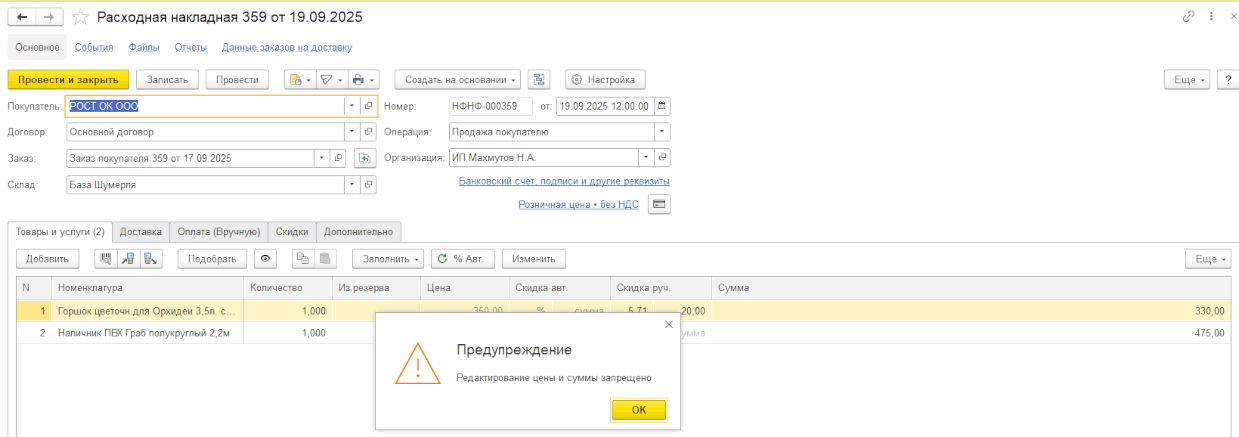The image size is (1239, 437).
Task: Click the Провести и закрыть button
Action: (68, 80)
